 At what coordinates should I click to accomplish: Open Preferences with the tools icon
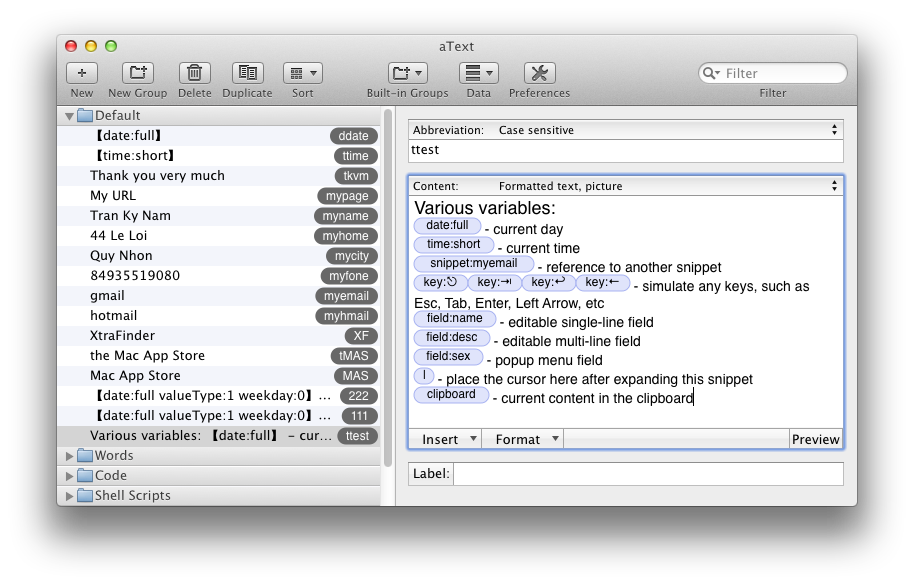click(539, 73)
